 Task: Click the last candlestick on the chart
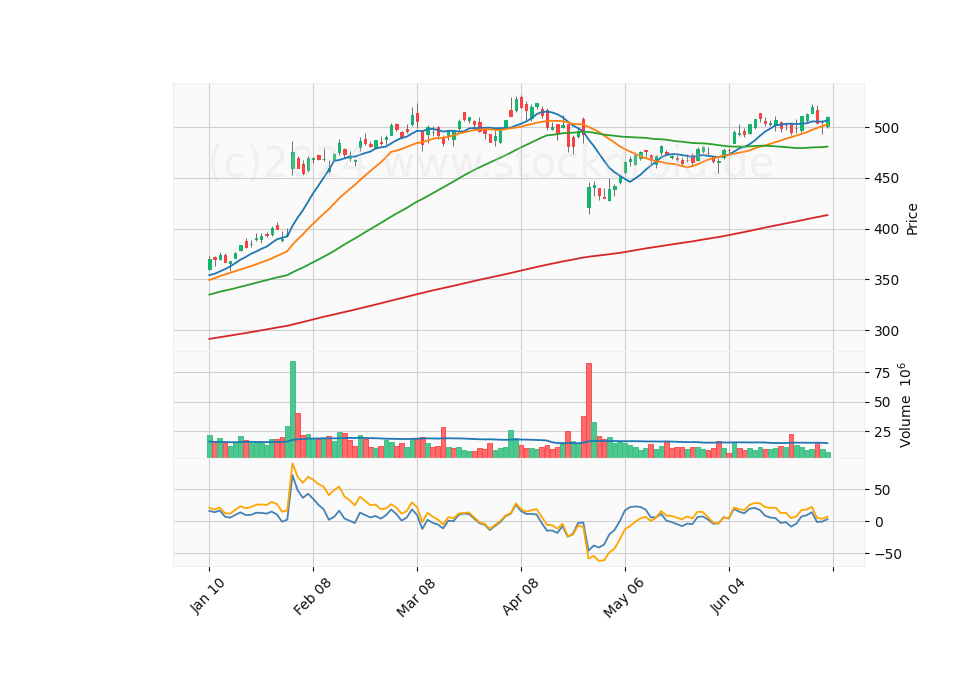coord(828,122)
